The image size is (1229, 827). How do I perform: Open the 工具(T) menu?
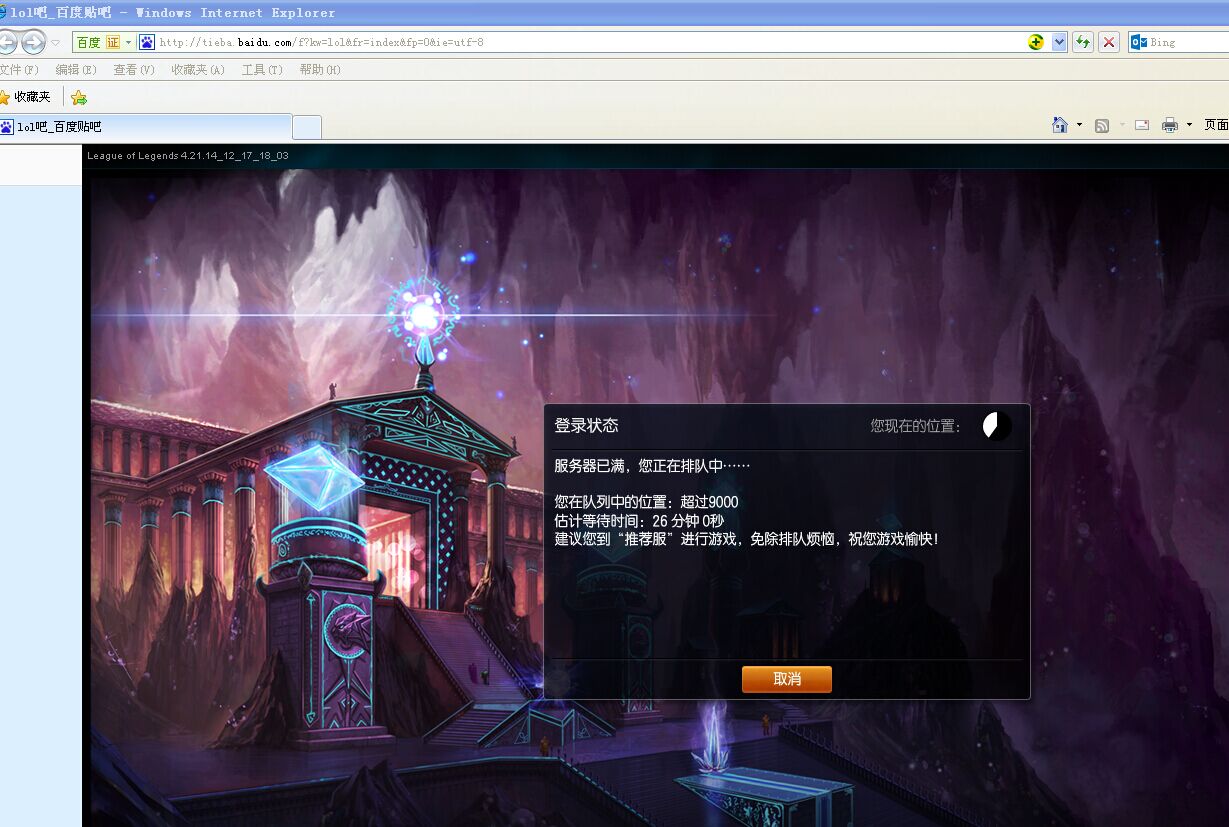coord(262,70)
